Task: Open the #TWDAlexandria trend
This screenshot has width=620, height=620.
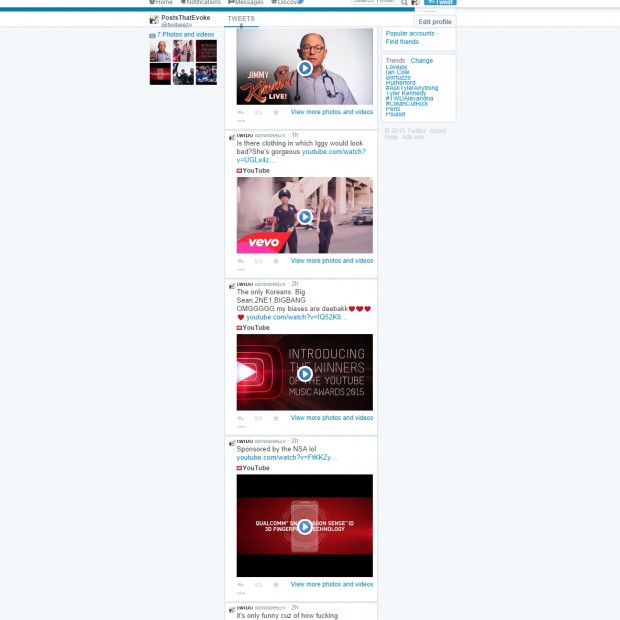Action: [409, 98]
